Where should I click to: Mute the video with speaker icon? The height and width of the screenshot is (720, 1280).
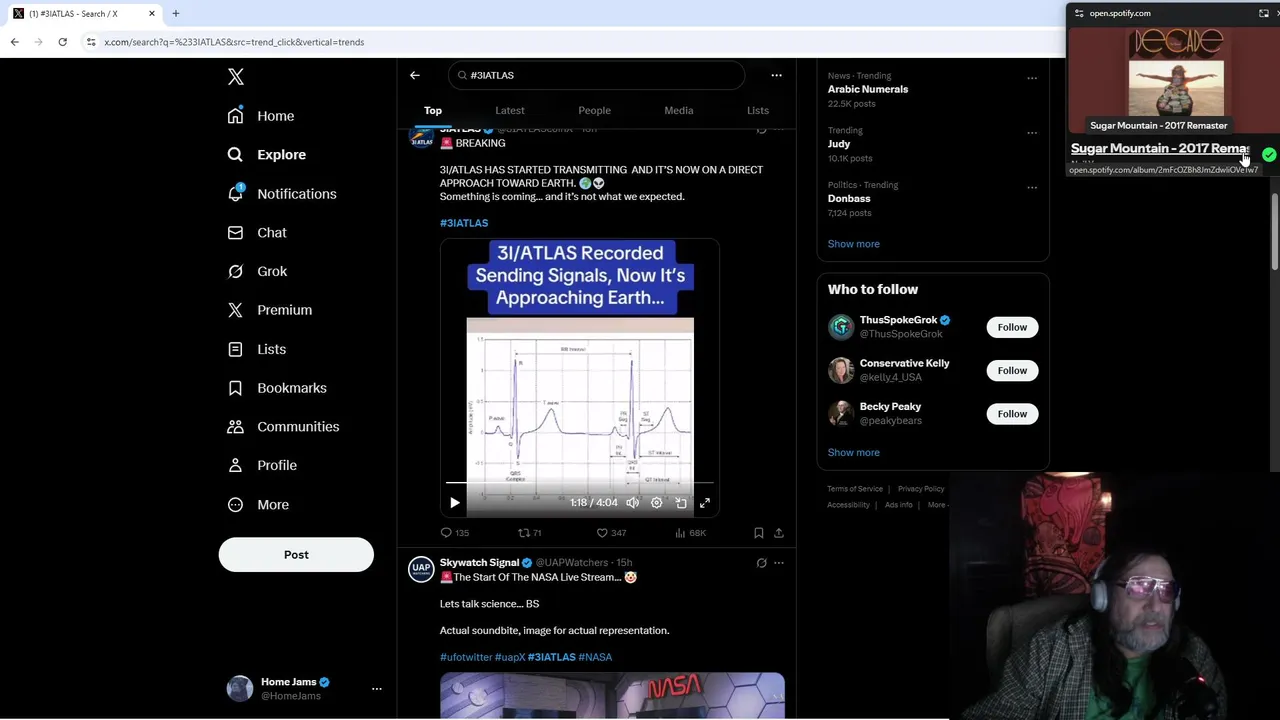coord(632,503)
